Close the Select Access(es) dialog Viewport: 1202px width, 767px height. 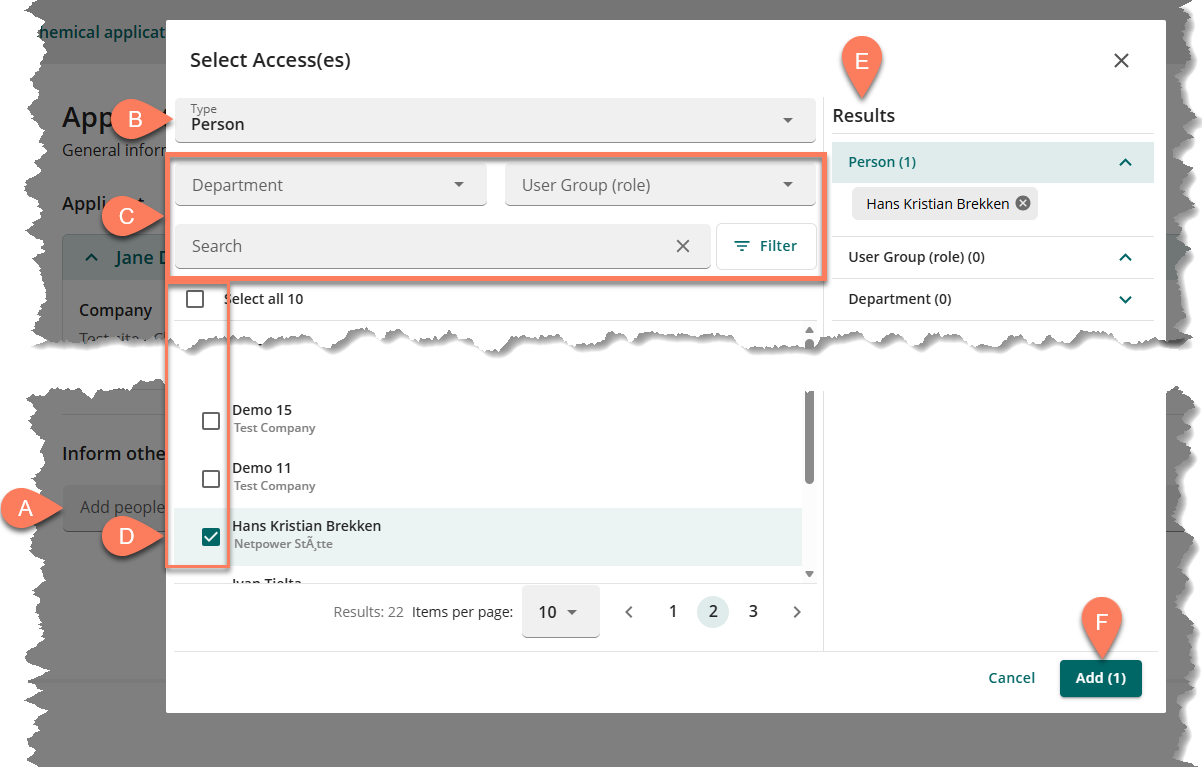1121,61
